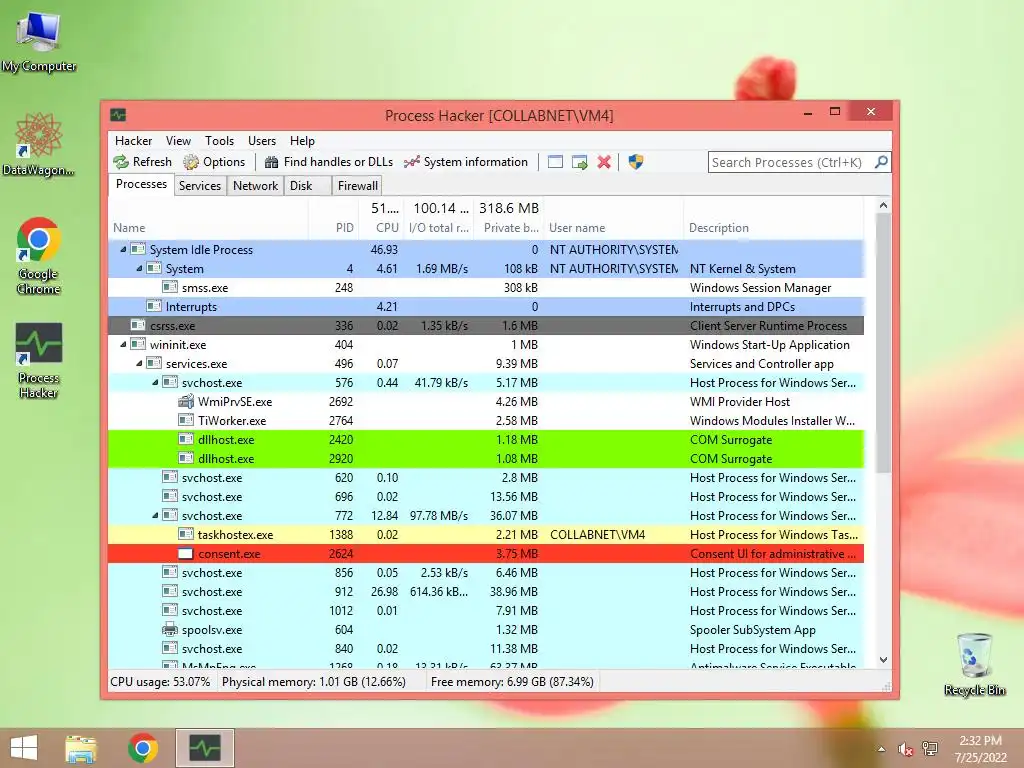Click the Interrupts process icon

154,306
